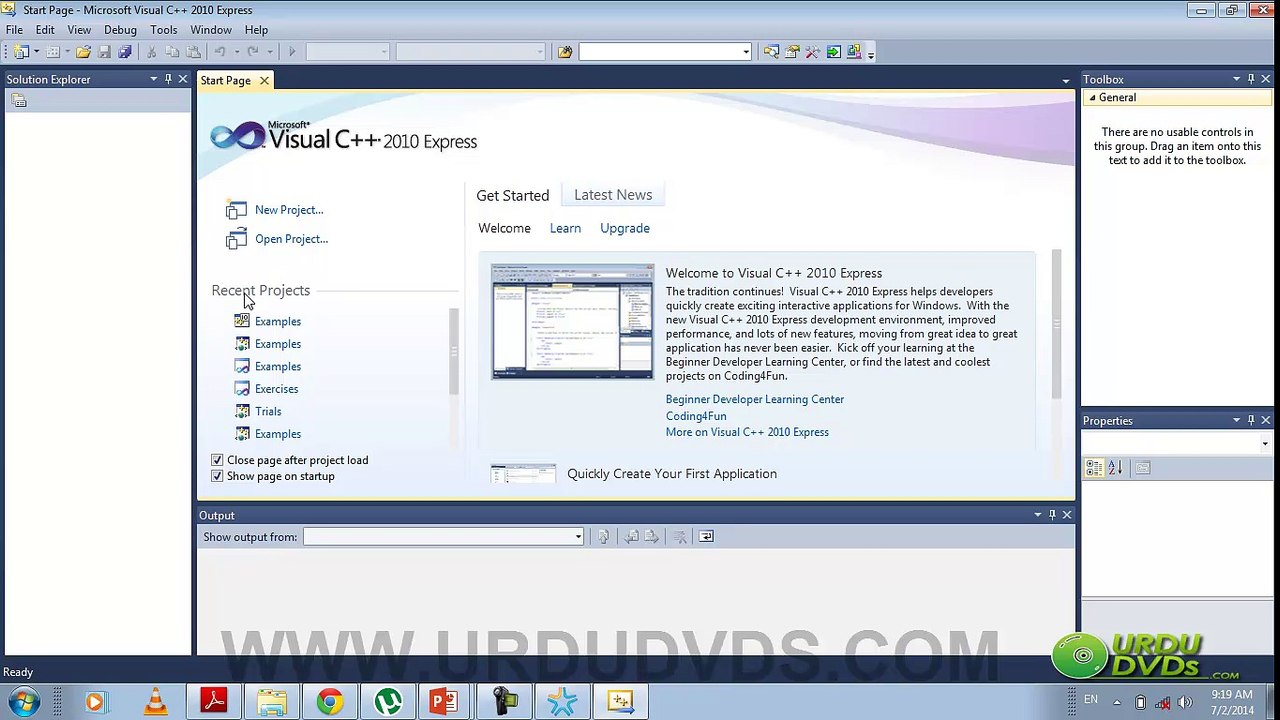This screenshot has width=1280, height=720.
Task: Open Solution Explorer from the toolbar icon
Action: tap(771, 52)
